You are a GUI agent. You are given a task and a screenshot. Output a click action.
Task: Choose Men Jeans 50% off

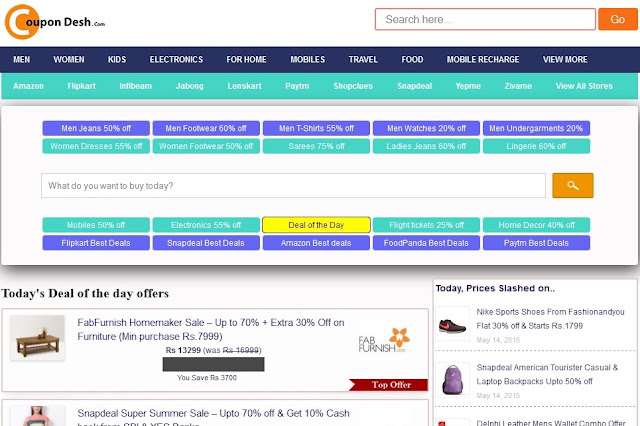pos(96,128)
